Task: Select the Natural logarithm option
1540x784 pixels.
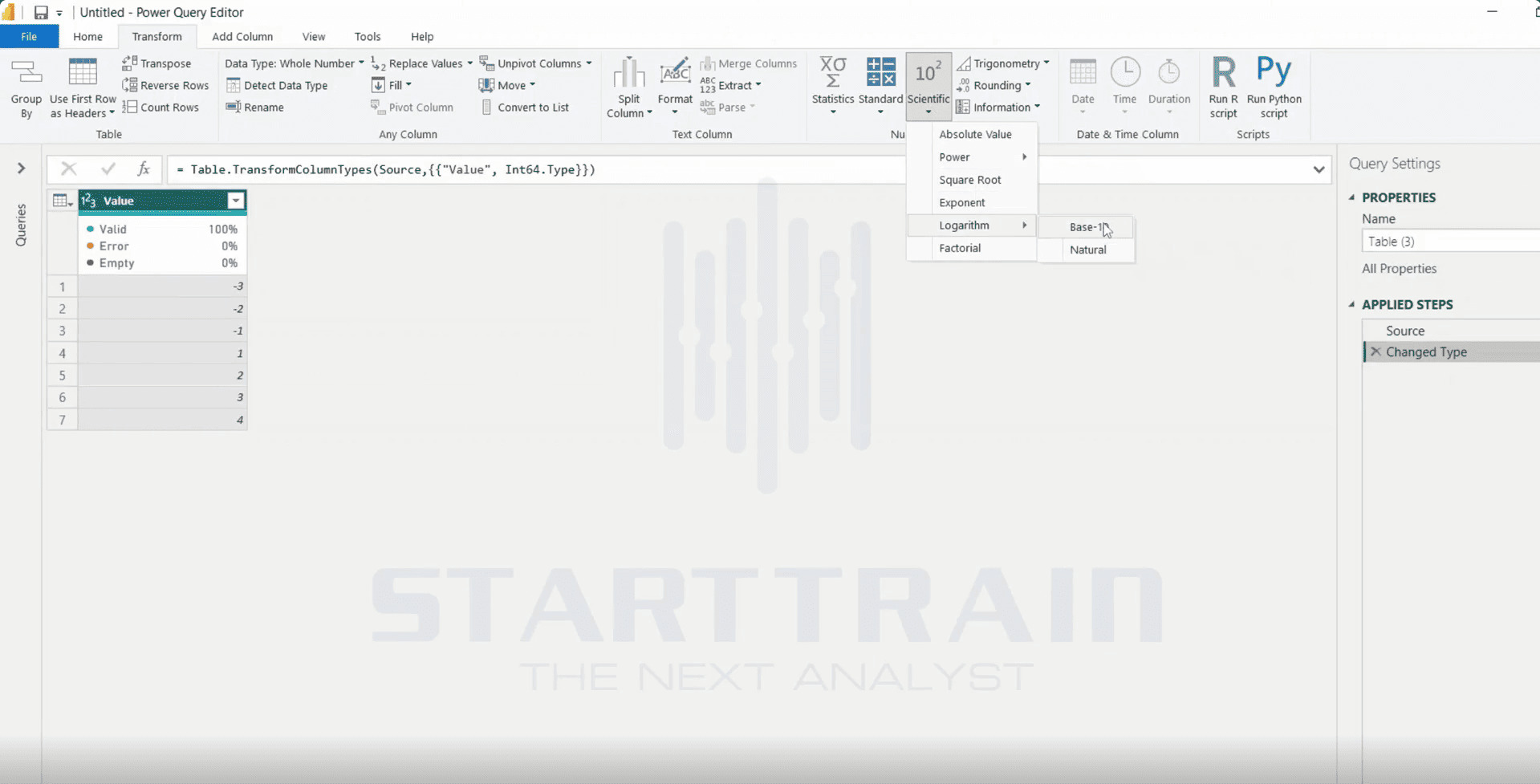Action: pyautogui.click(x=1087, y=250)
